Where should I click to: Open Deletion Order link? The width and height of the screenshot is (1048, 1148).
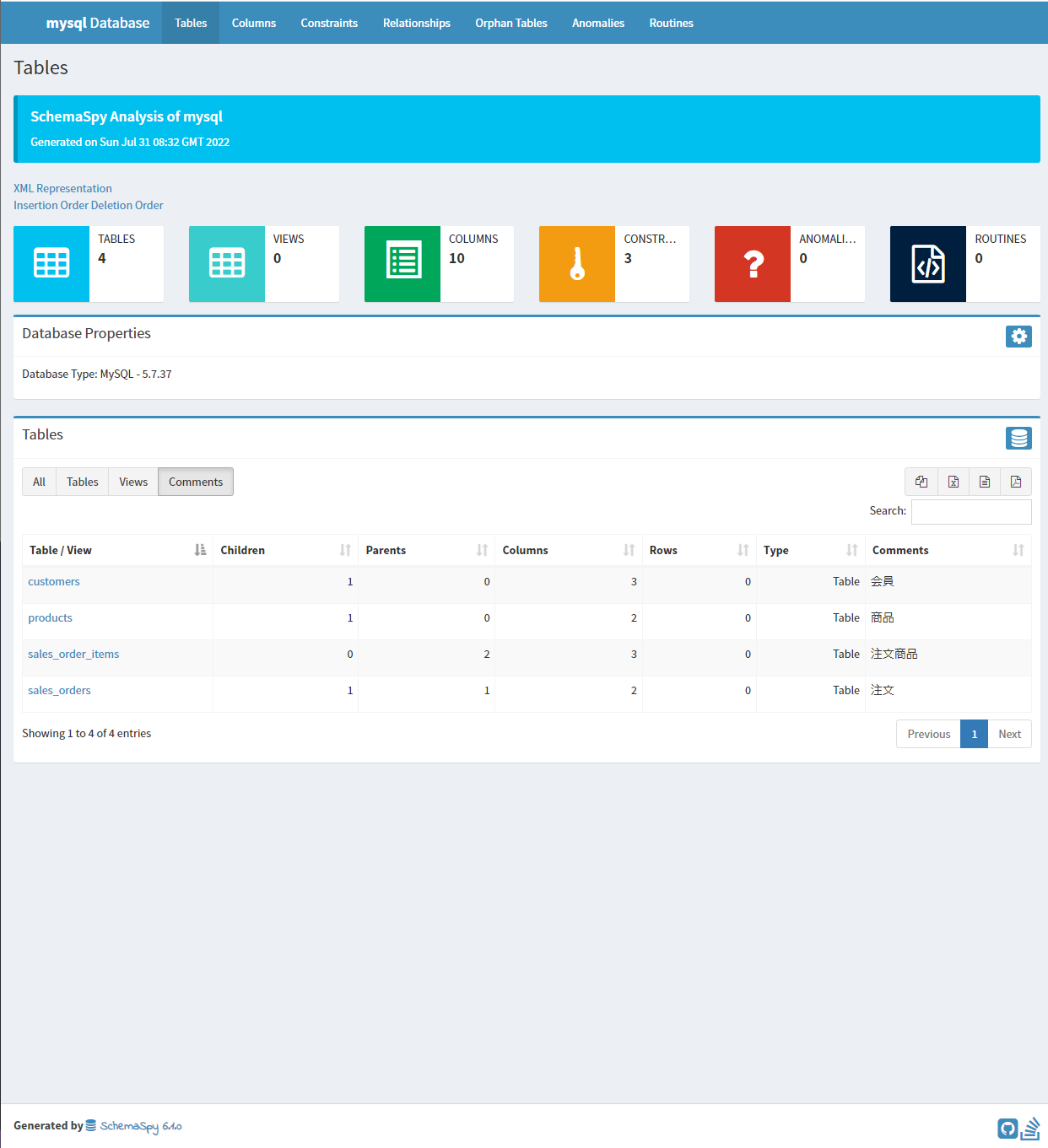pos(127,205)
